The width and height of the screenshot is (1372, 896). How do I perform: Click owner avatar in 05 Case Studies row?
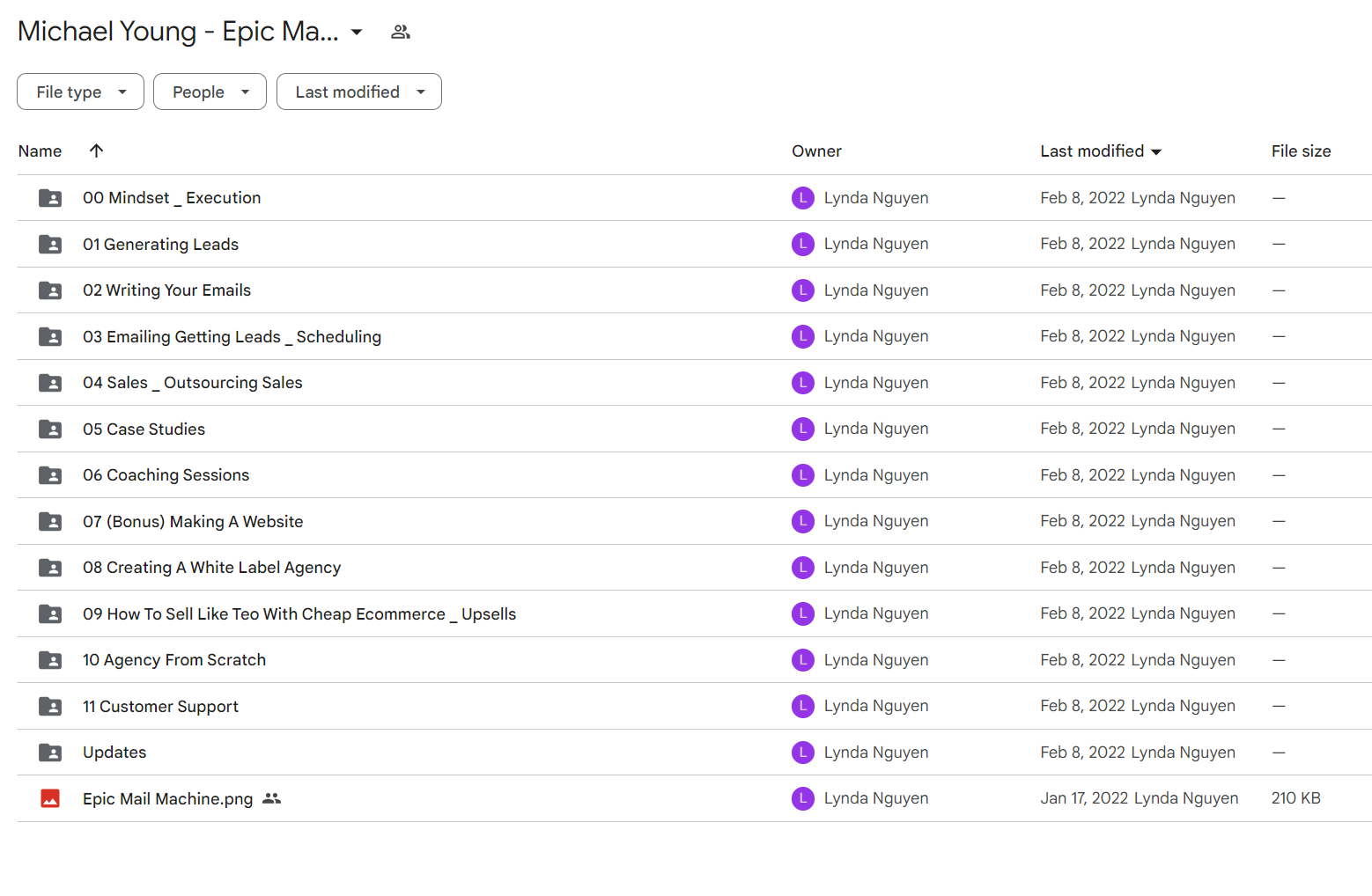tap(803, 429)
